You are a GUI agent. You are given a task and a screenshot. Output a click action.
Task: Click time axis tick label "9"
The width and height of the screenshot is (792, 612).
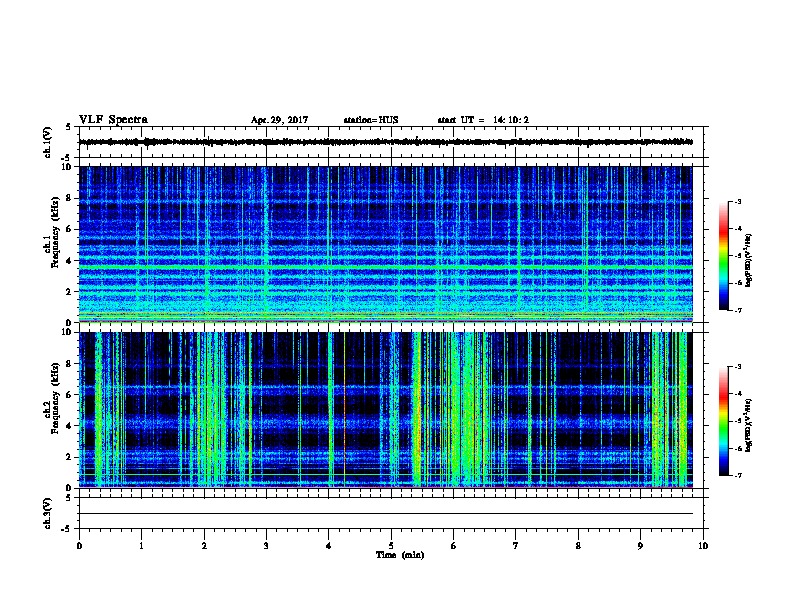point(640,546)
